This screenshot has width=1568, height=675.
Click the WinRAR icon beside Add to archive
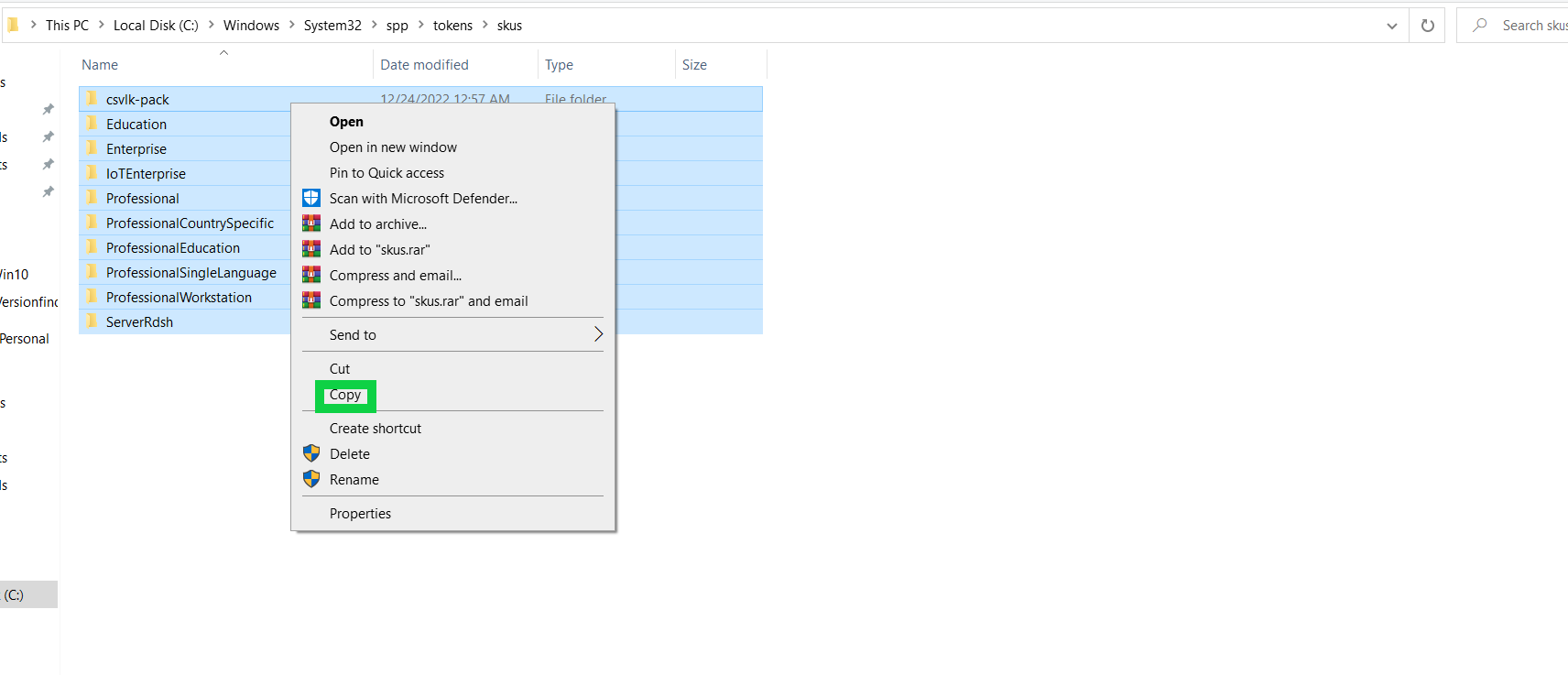311,224
